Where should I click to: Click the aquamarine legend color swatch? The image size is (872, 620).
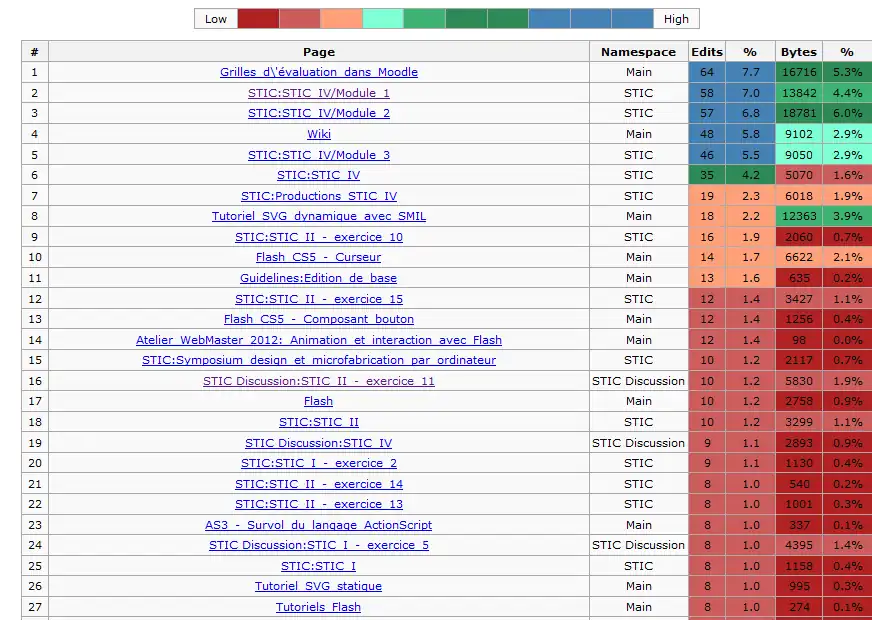383,19
